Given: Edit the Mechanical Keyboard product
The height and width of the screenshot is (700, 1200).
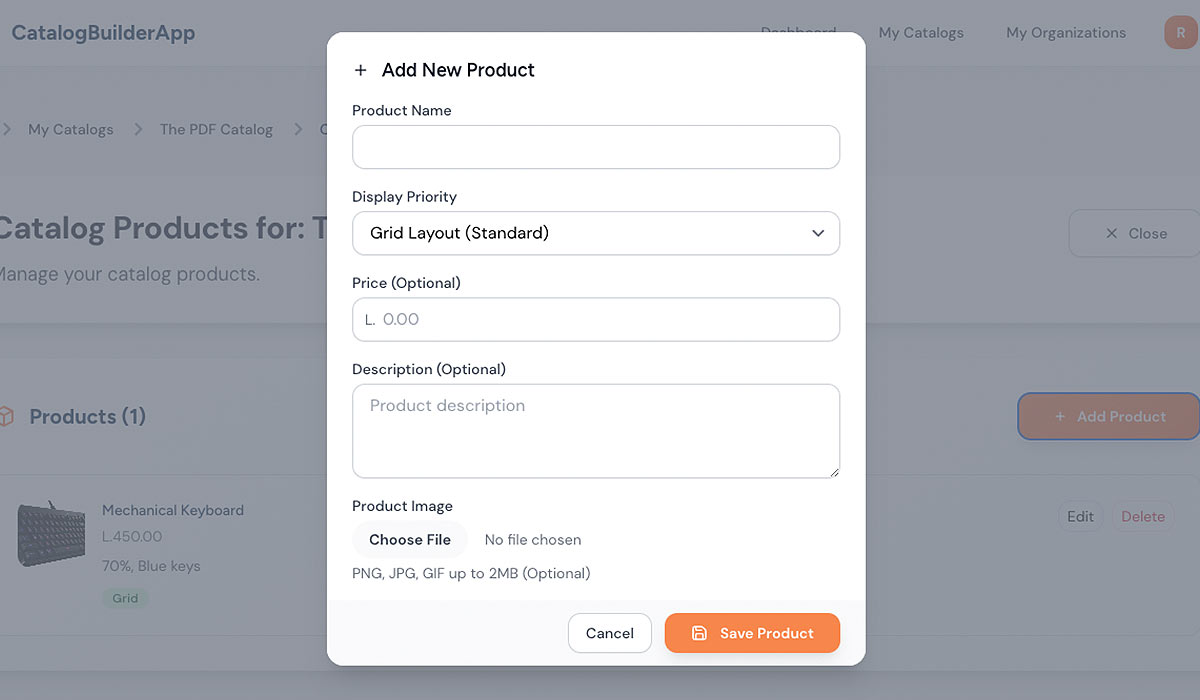Looking at the screenshot, I should (1080, 517).
